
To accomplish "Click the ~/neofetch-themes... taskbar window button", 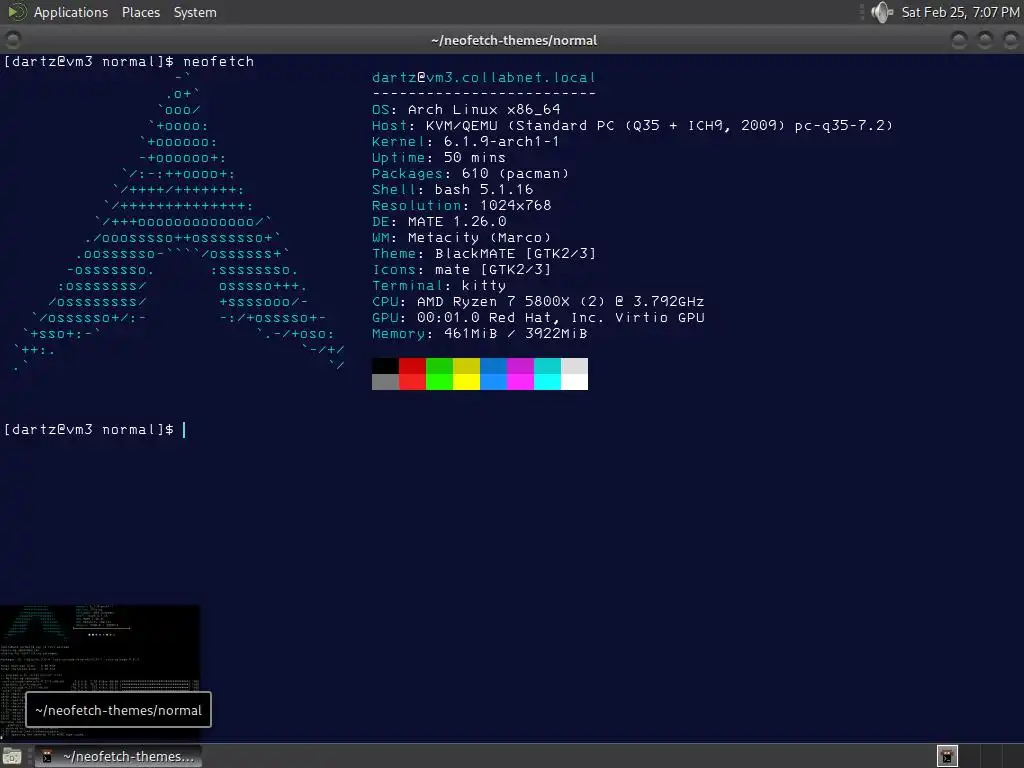I will coord(118,756).
